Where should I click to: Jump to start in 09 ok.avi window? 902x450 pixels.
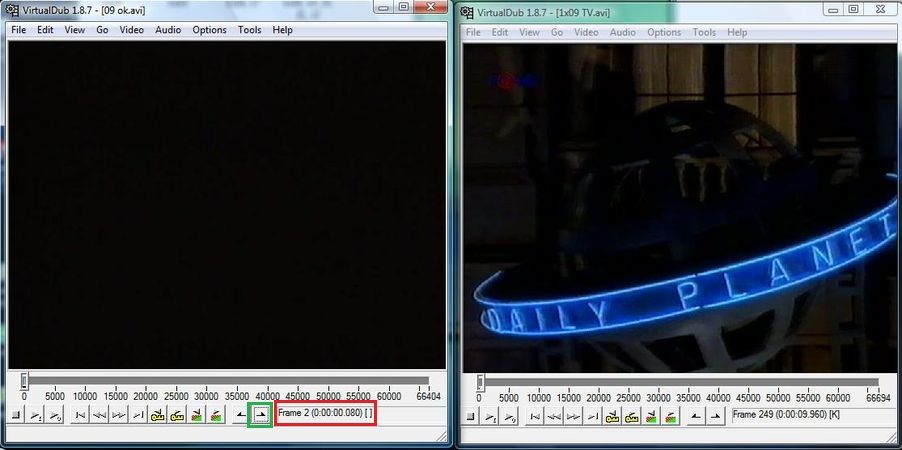(80, 415)
